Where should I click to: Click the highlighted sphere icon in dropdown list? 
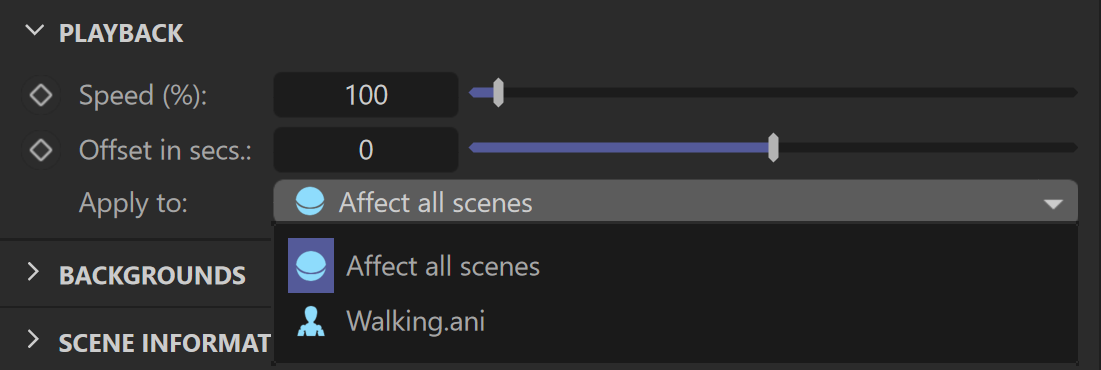[311, 266]
